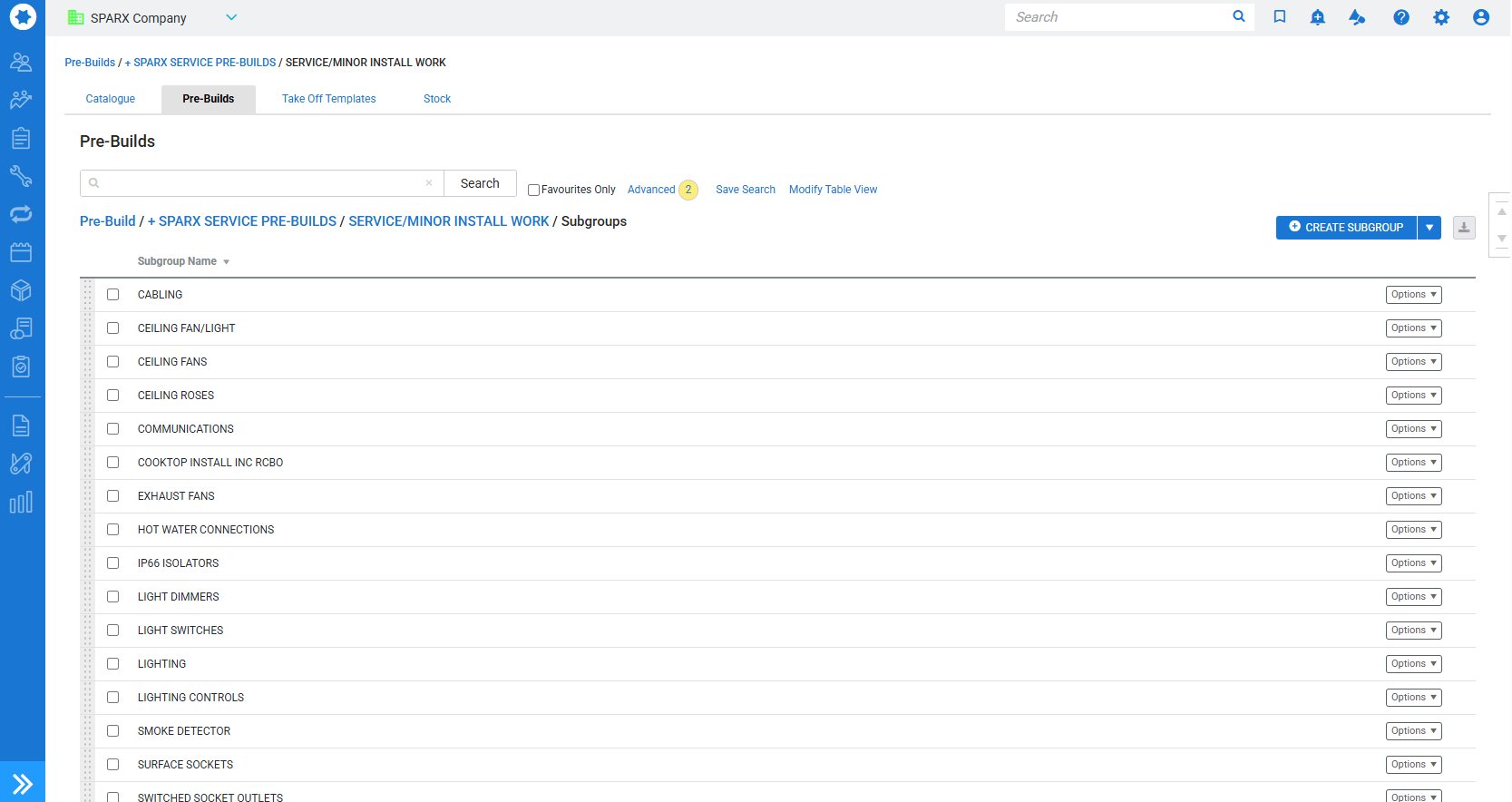Open the bar chart reports sidebar icon
This screenshot has width=1512, height=802.
[x=21, y=503]
